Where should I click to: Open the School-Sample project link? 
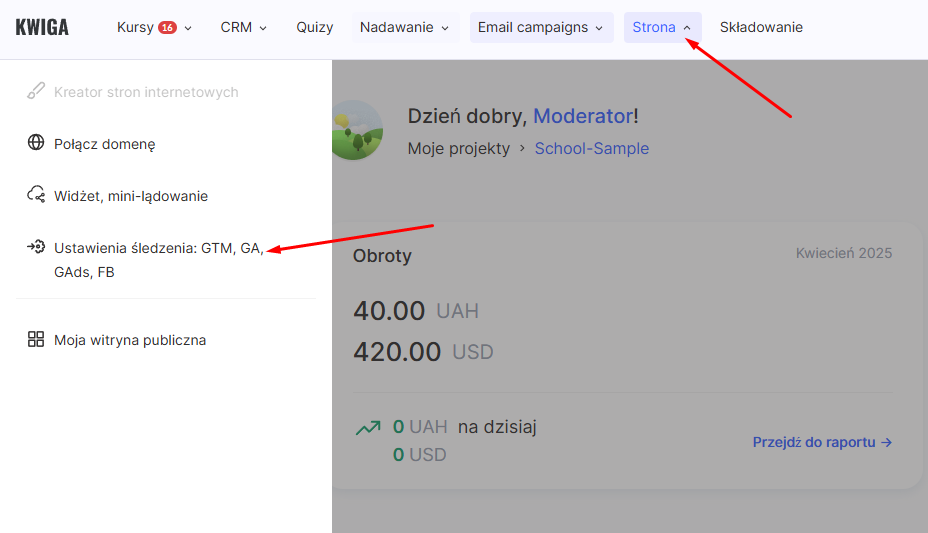(592, 148)
